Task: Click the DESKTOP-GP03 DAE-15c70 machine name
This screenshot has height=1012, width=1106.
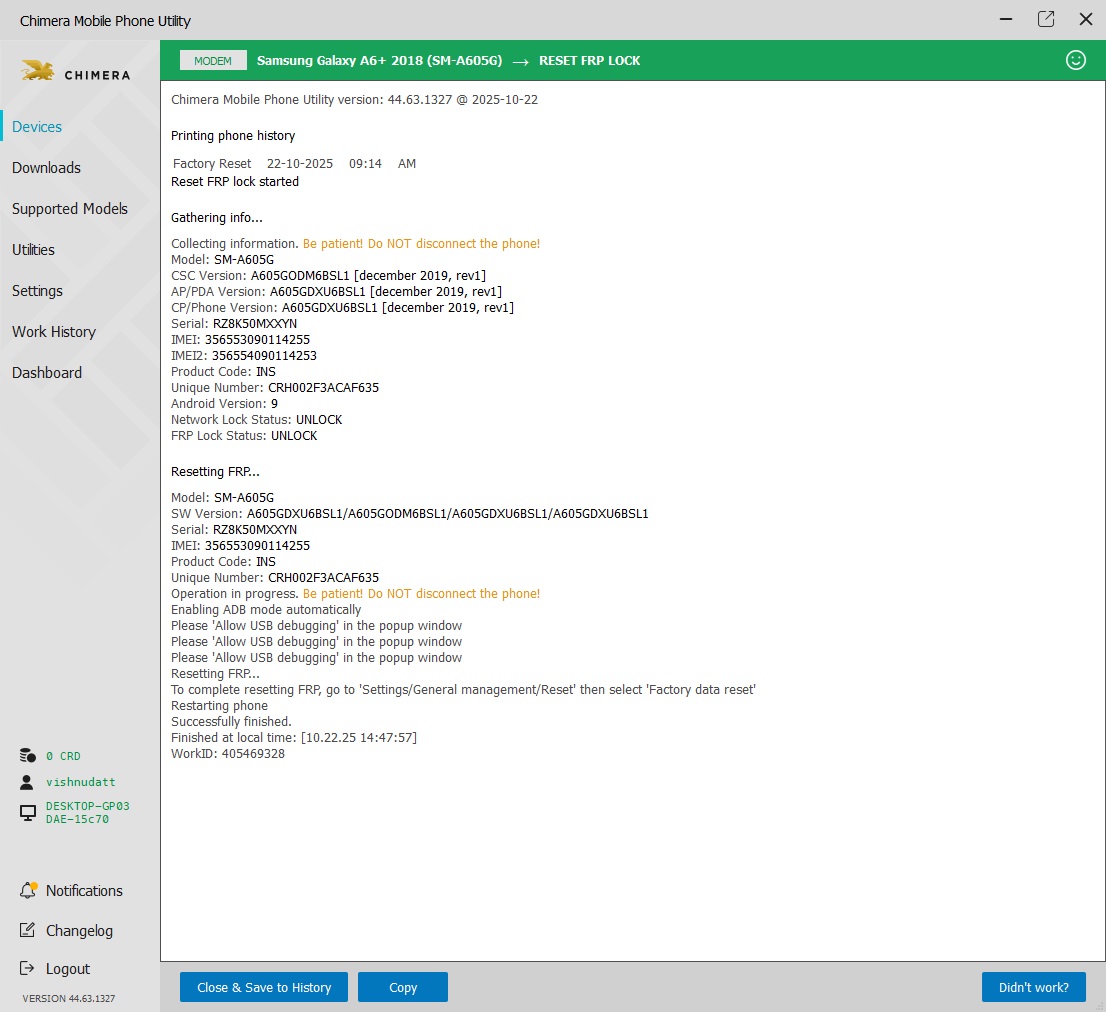Action: point(87,812)
